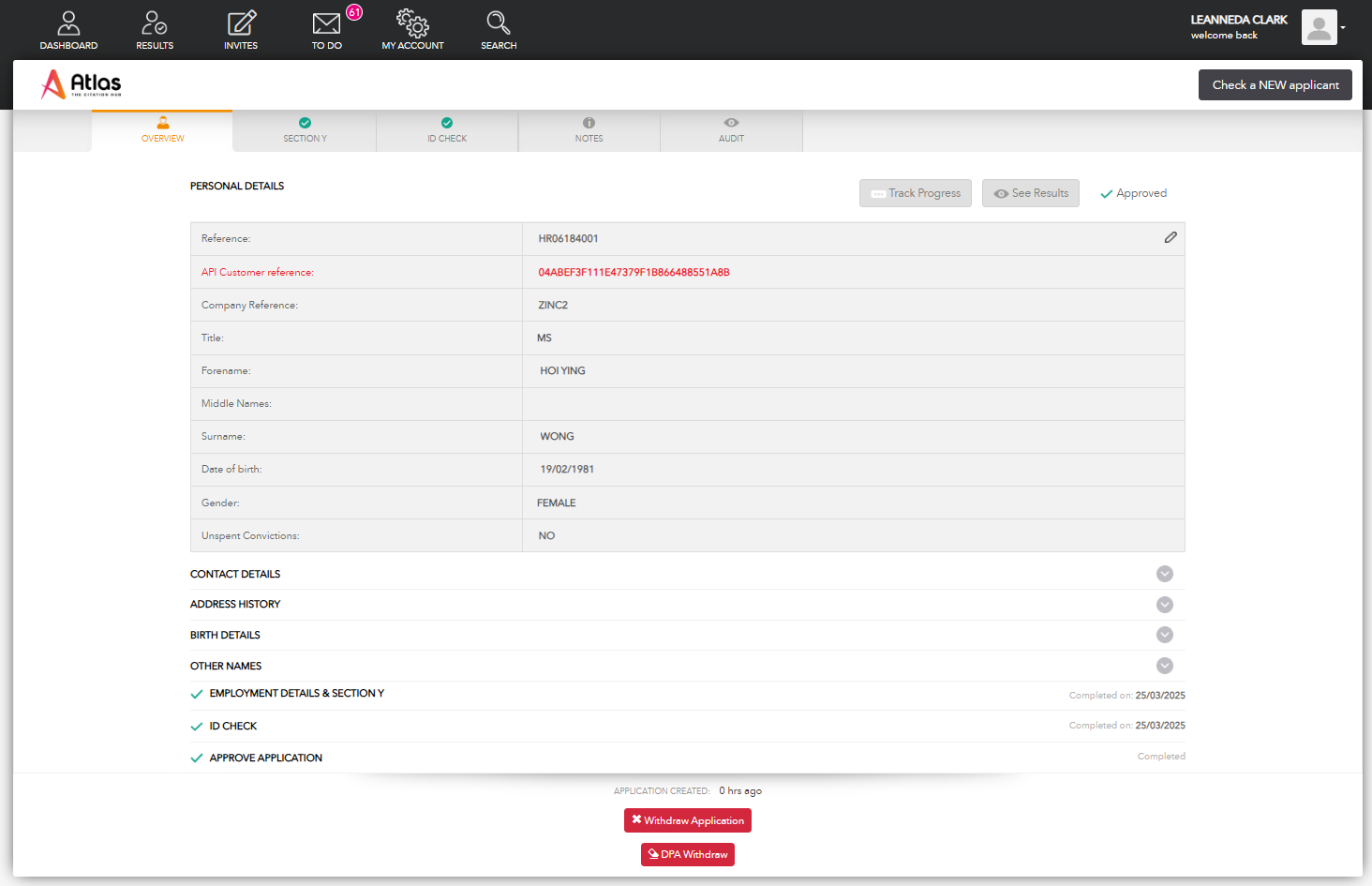Expand the Contact Details section

pyautogui.click(x=1165, y=574)
